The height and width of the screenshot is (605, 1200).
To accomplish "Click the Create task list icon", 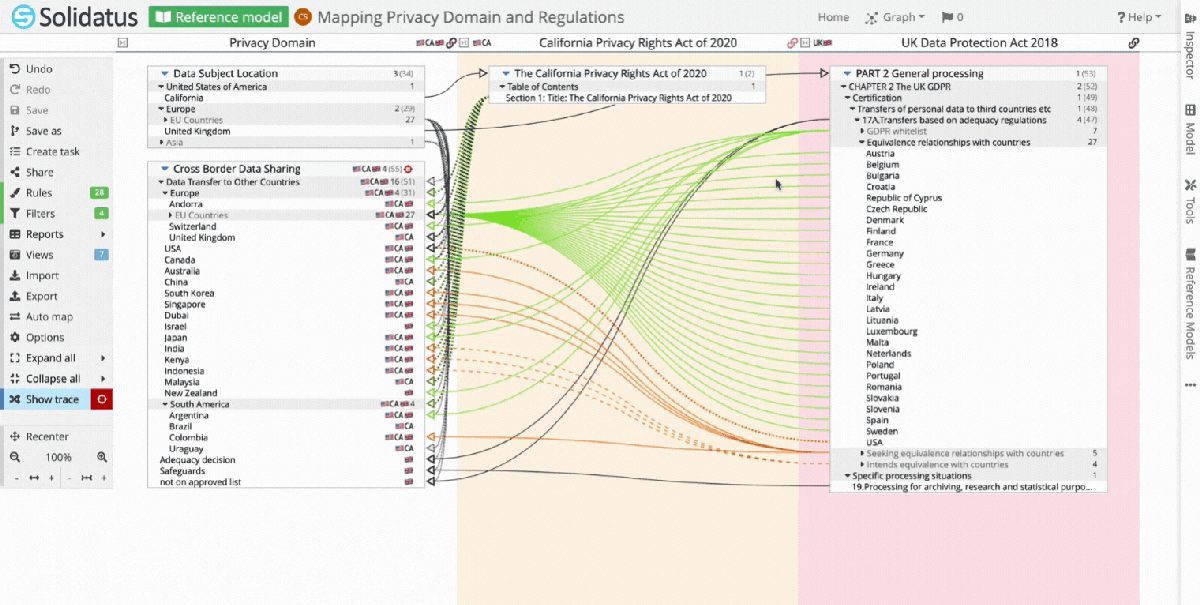I will pyautogui.click(x=14, y=152).
